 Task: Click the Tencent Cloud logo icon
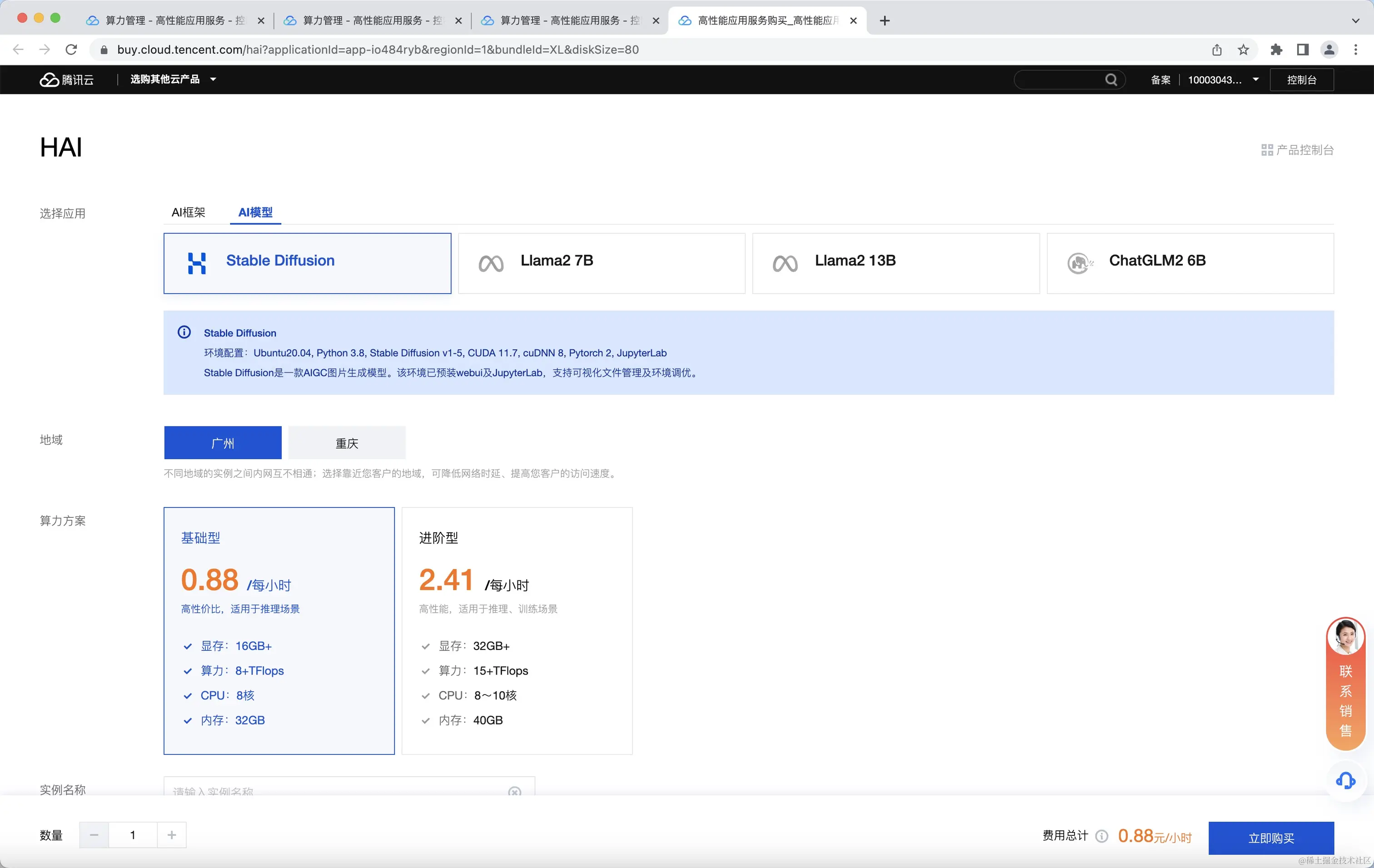pos(50,80)
